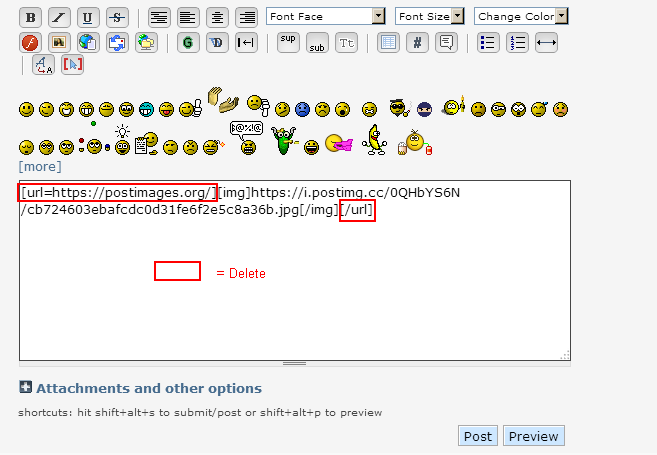This screenshot has width=657, height=455.
Task: Center the text
Action: coord(217,17)
